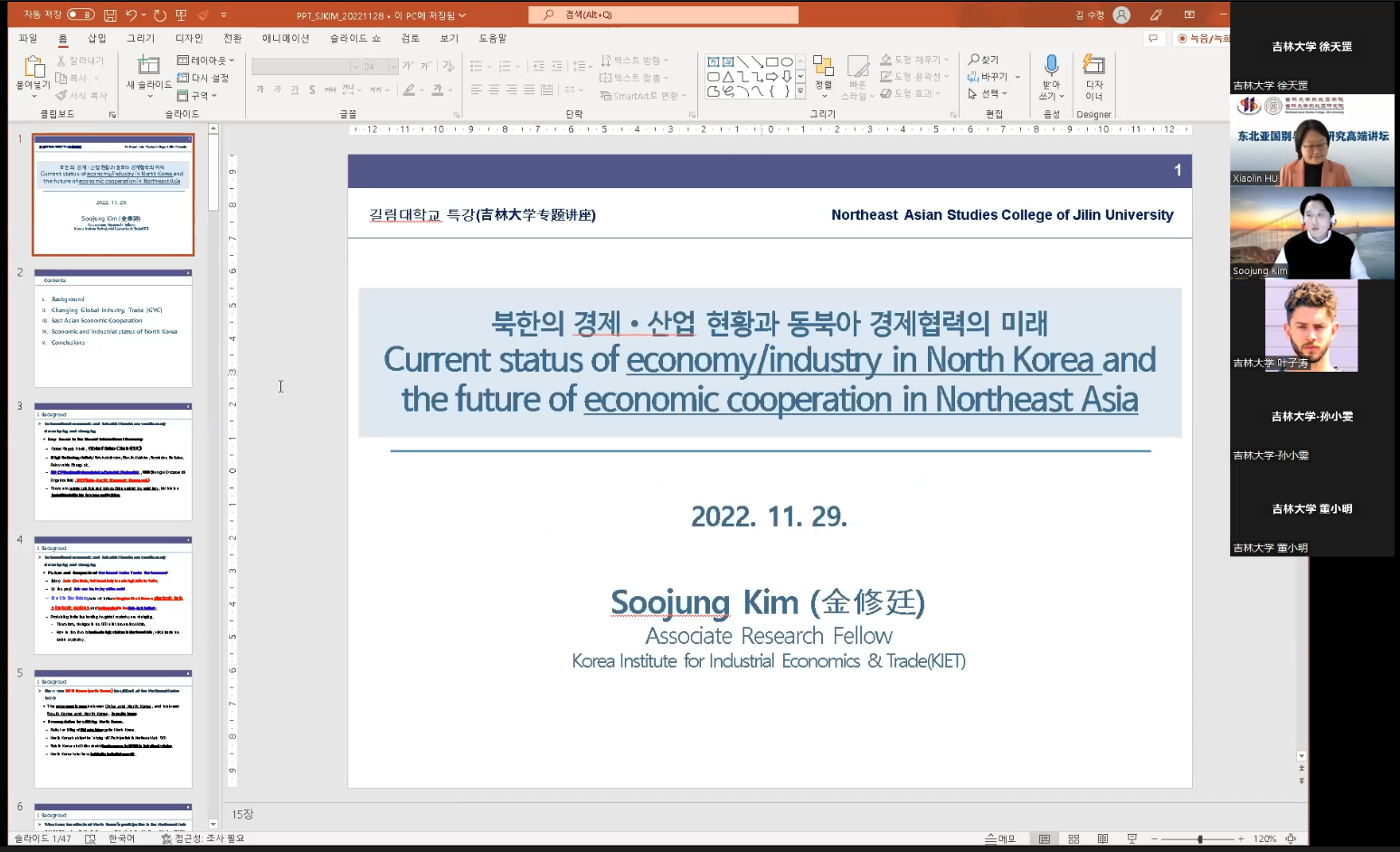Click the Dictate (받아쓰기) microphone icon
This screenshot has height=852, width=1400.
point(1051,65)
